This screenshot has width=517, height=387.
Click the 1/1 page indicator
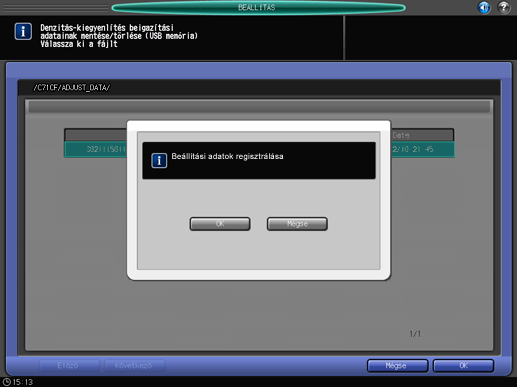tap(415, 334)
